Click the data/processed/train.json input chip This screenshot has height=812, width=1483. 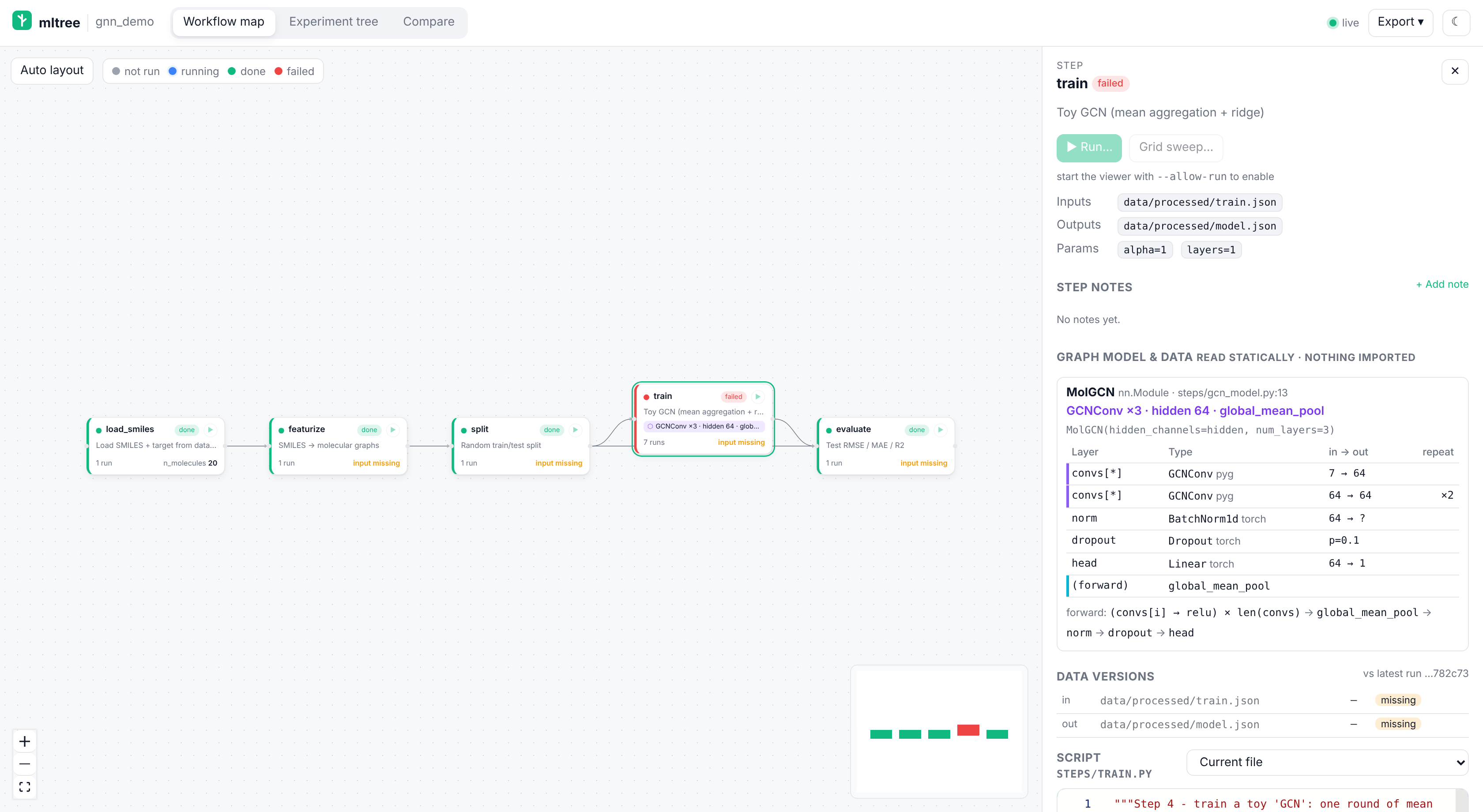pos(1199,202)
